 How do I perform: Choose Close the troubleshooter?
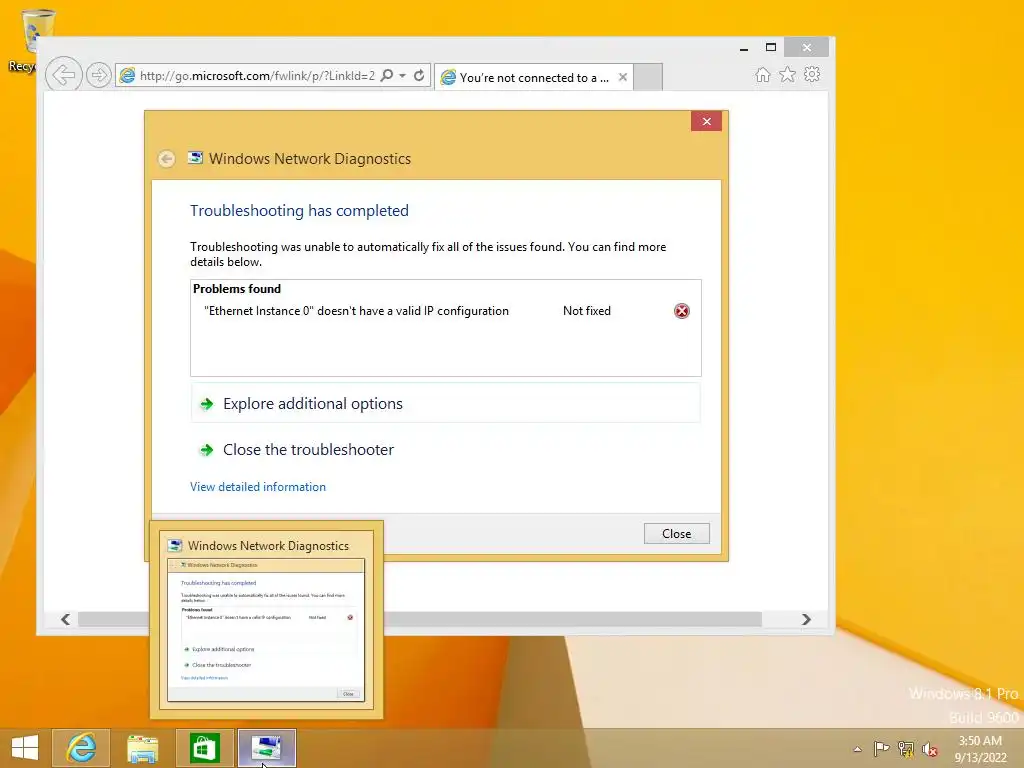point(445,449)
